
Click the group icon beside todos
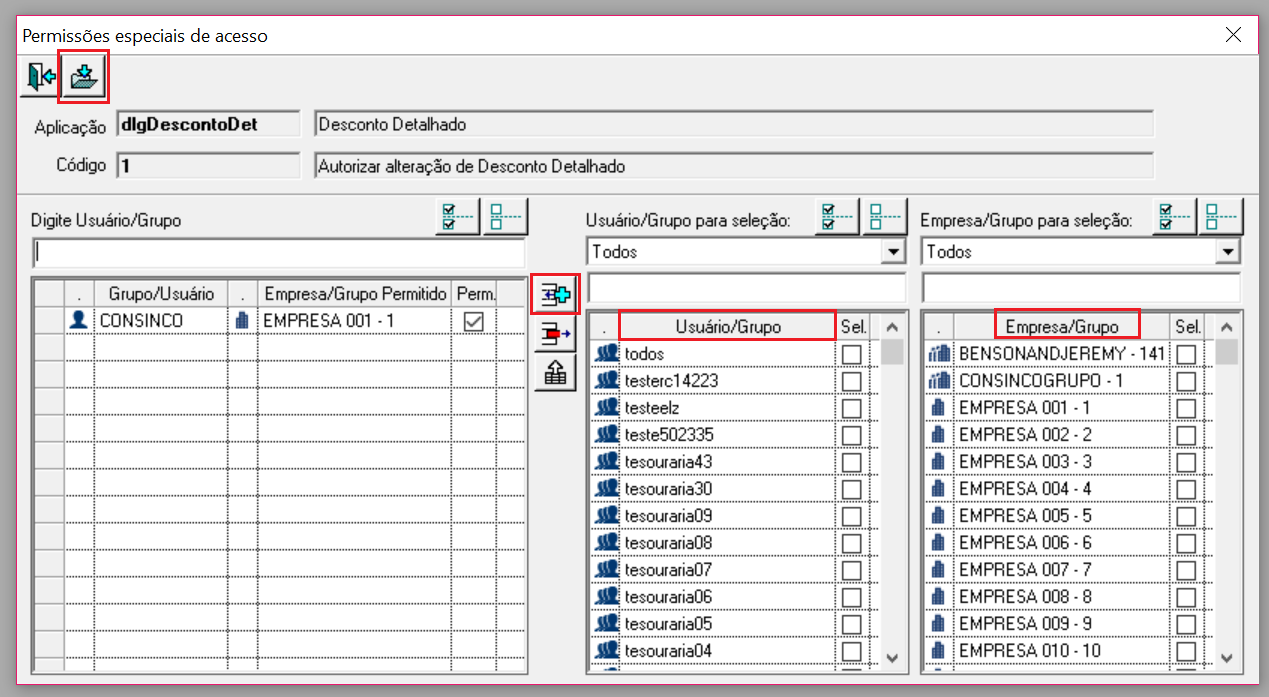click(606, 353)
